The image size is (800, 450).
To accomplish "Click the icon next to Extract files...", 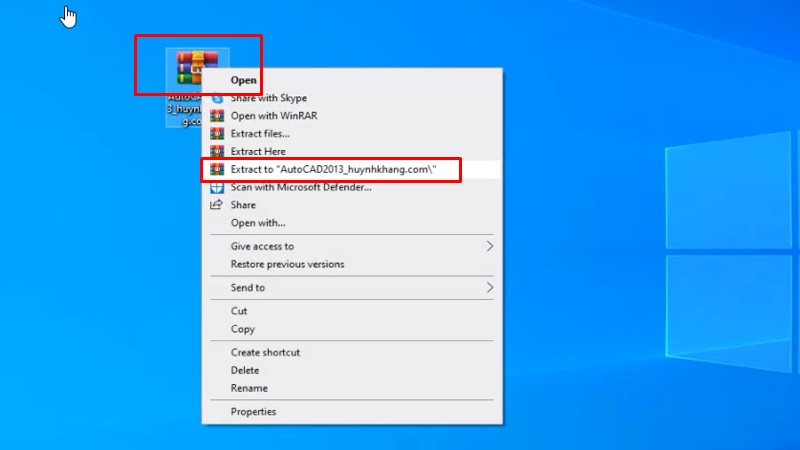I will coord(216,133).
